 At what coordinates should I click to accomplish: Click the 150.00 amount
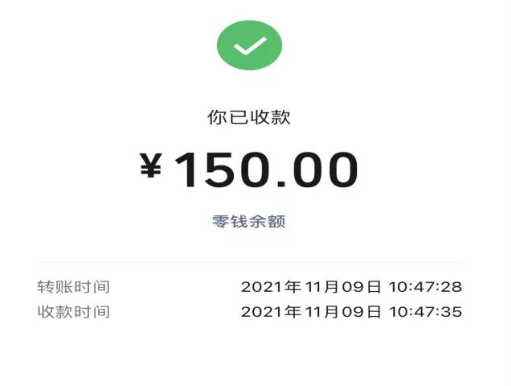[x=266, y=169]
